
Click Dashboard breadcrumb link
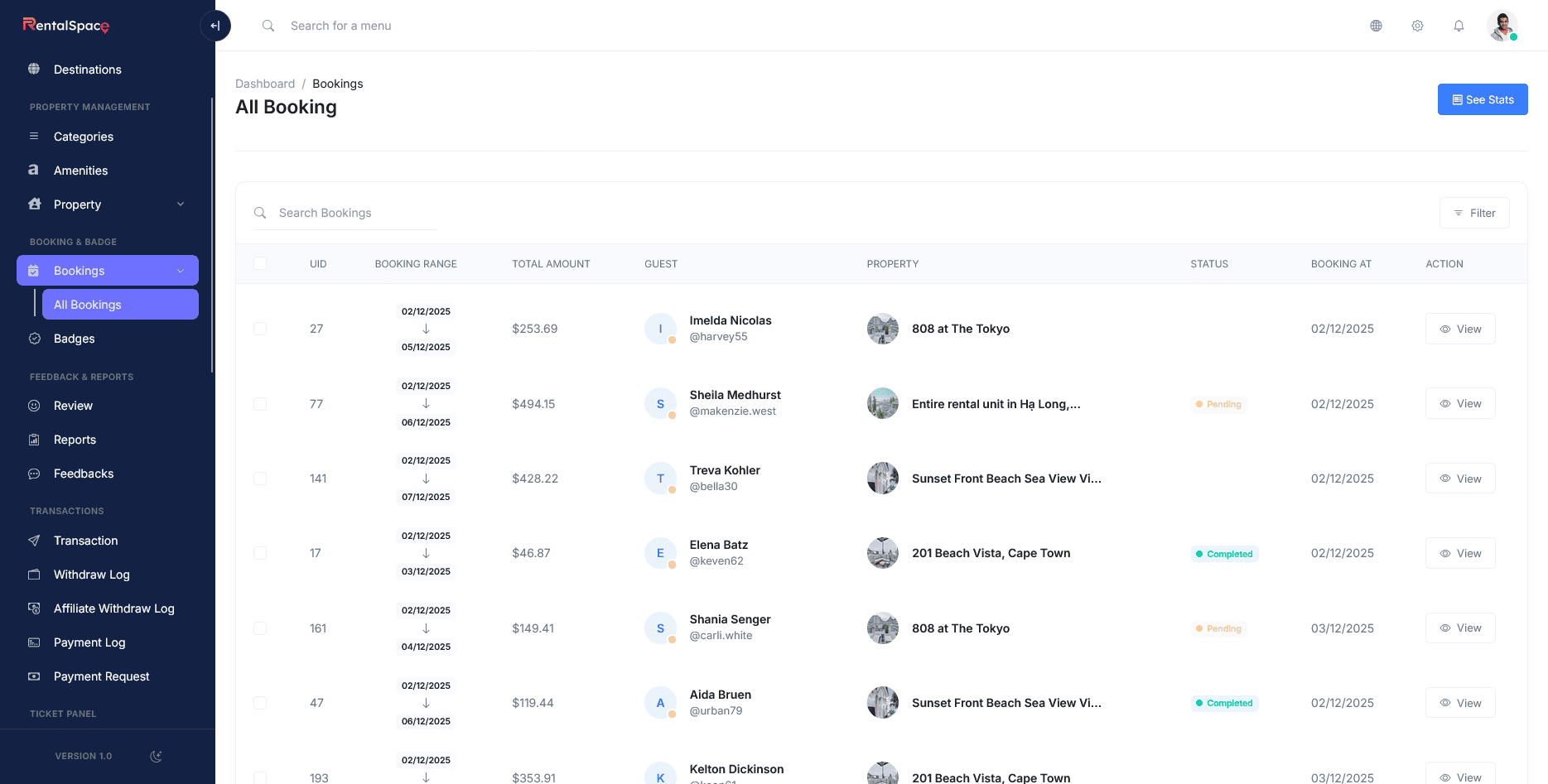(265, 84)
